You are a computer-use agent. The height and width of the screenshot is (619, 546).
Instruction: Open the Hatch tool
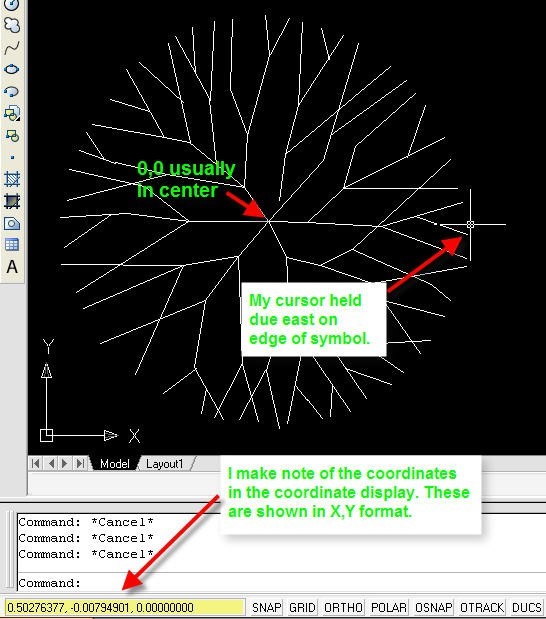[x=12, y=179]
